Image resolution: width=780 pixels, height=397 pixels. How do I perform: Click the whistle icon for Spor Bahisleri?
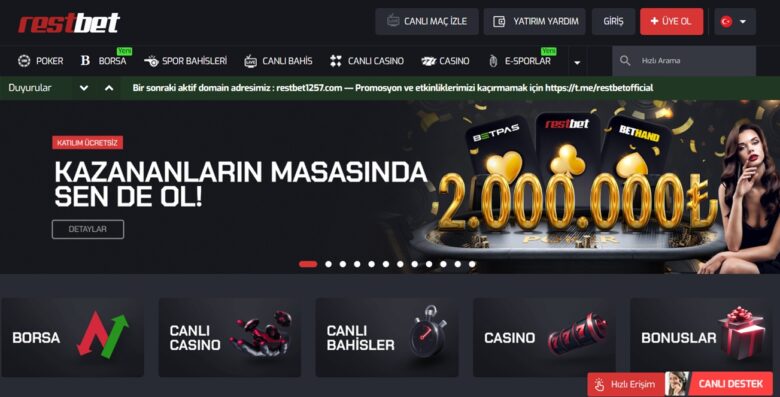[151, 61]
